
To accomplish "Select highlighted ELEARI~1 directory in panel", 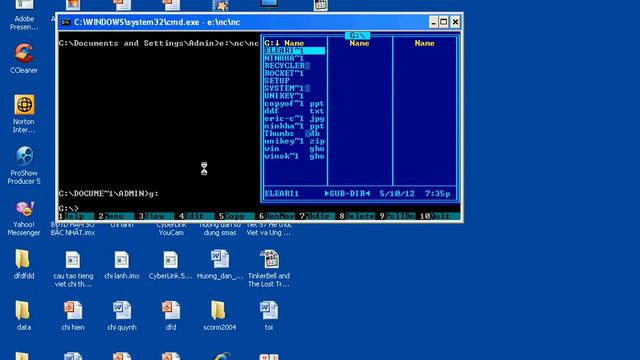I will (294, 51).
